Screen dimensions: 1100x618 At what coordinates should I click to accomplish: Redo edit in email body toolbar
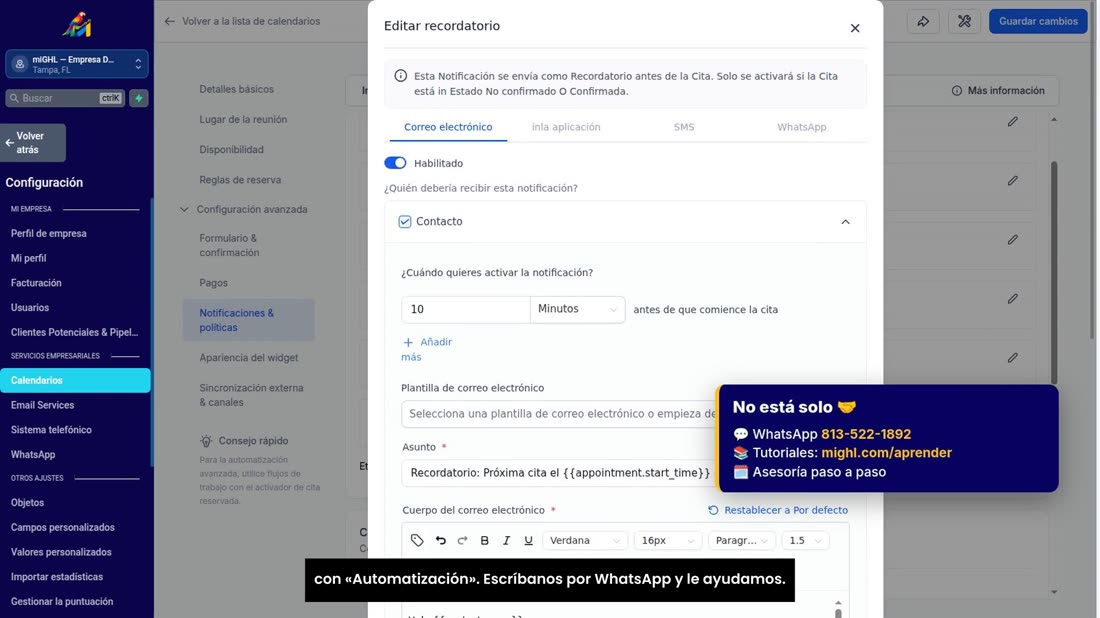point(462,540)
